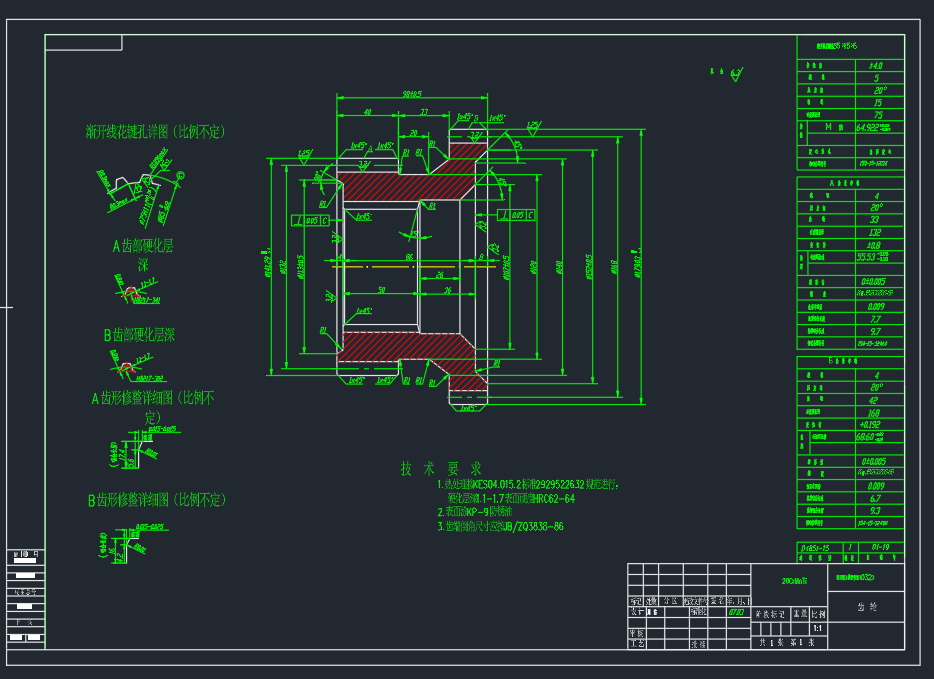Click the 20CrMnTi material cell in title block

(794, 580)
